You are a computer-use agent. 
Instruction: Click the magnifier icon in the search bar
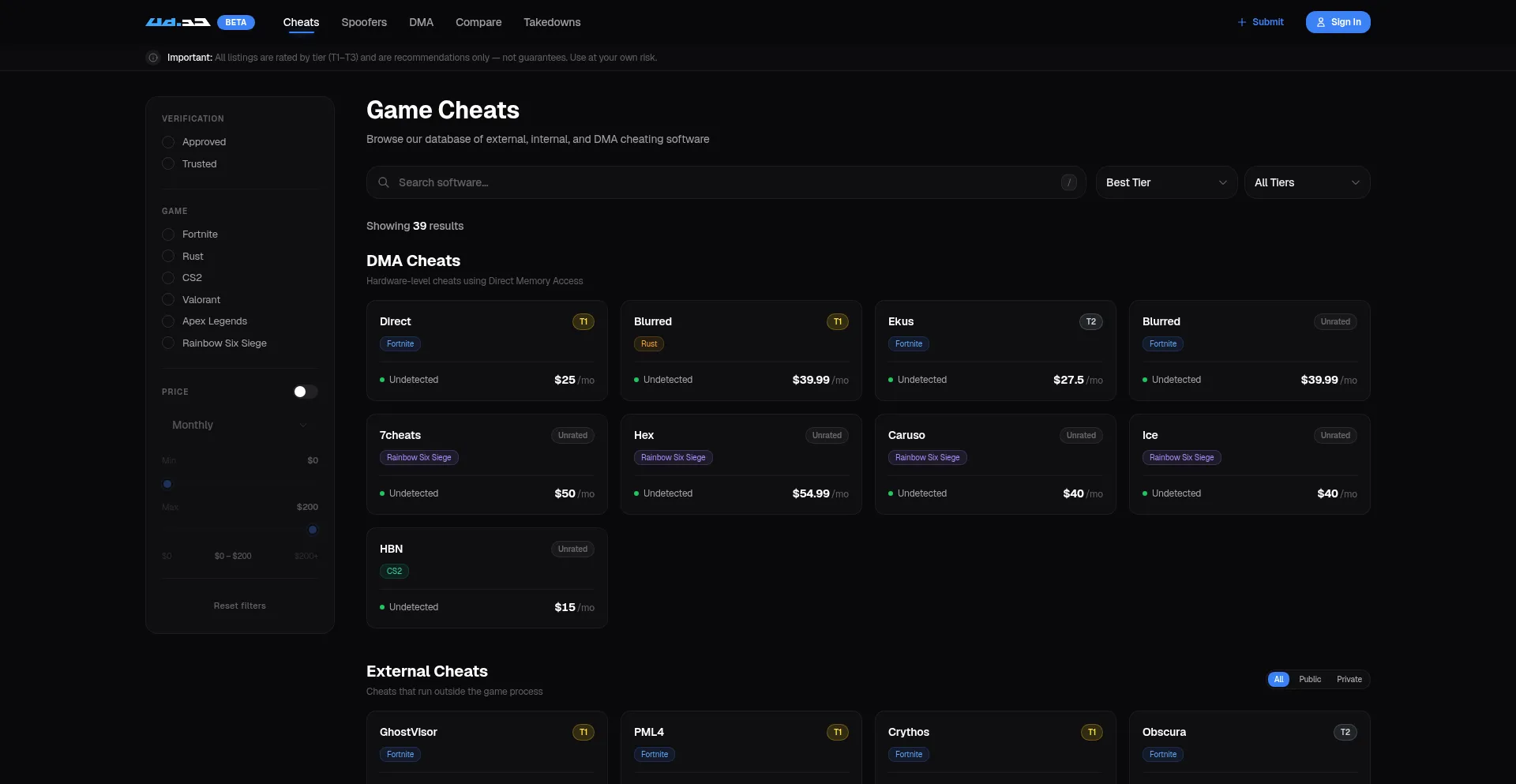pos(384,182)
